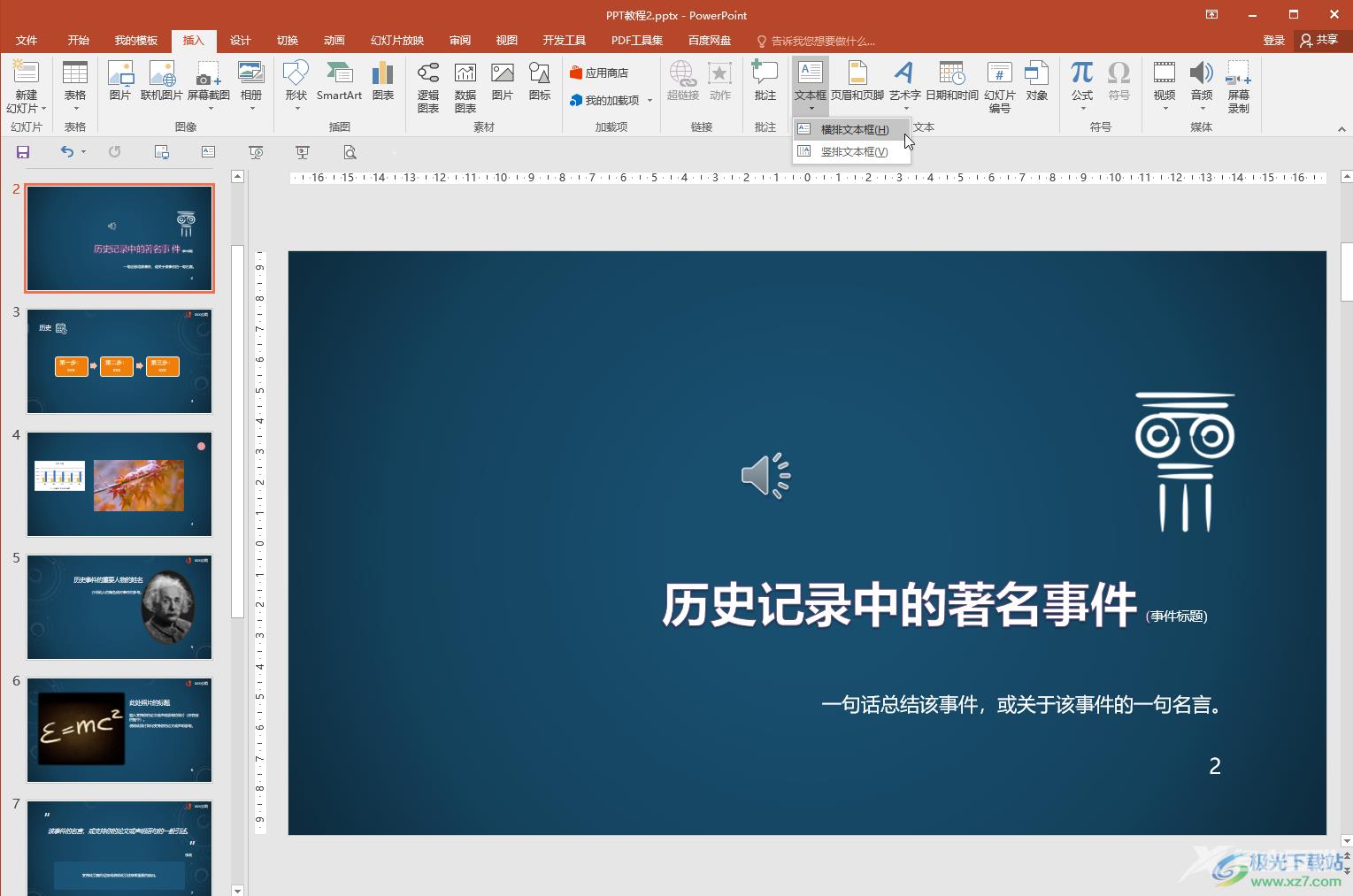The width and height of the screenshot is (1353, 896).
Task: Click the Undo arrow icon
Action: pos(66,152)
